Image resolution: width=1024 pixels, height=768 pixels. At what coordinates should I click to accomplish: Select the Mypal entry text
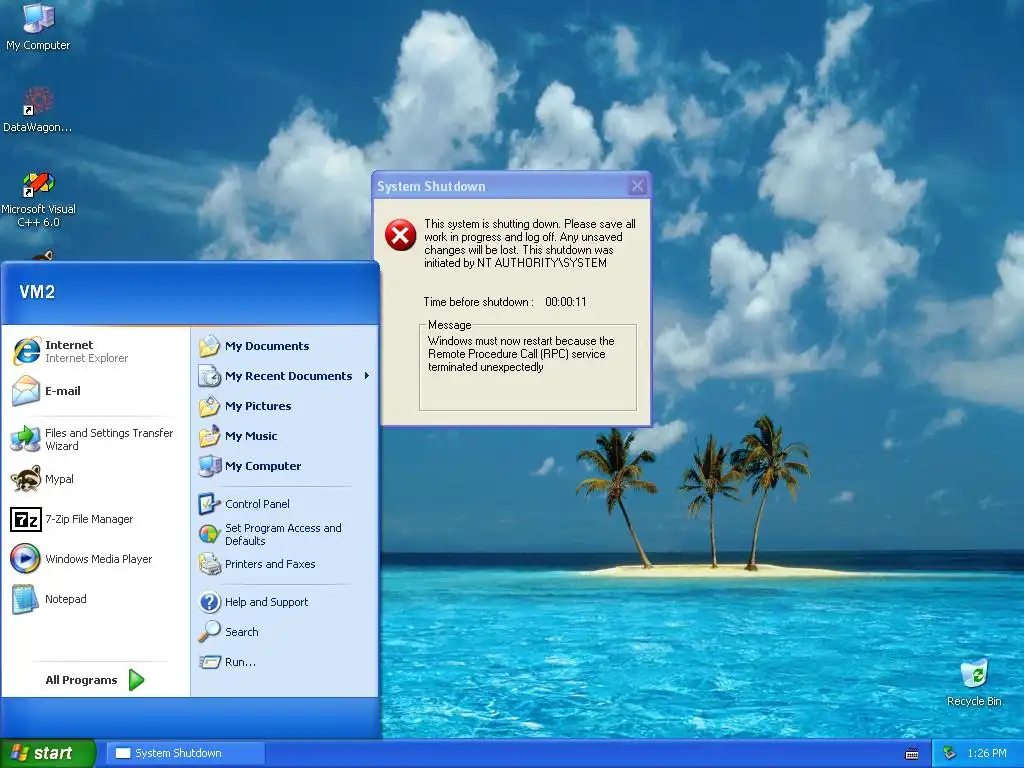click(59, 479)
